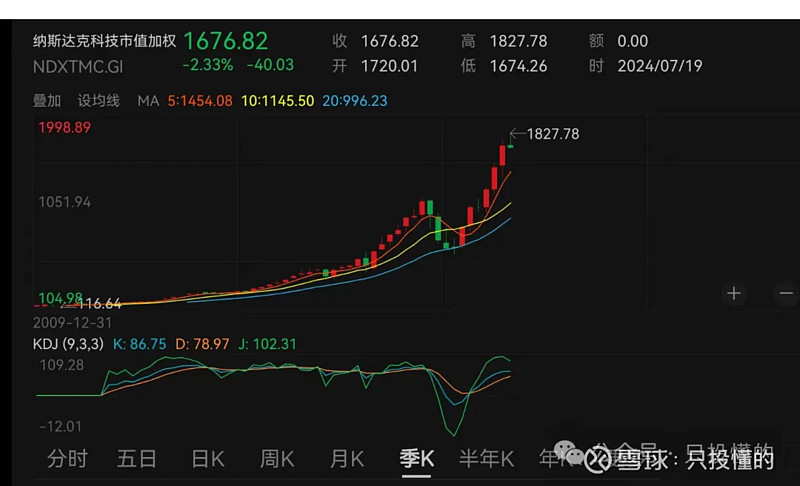The width and height of the screenshot is (800, 486).
Task: Switch to 月K monthly candlestick tab
Action: pyautogui.click(x=347, y=459)
